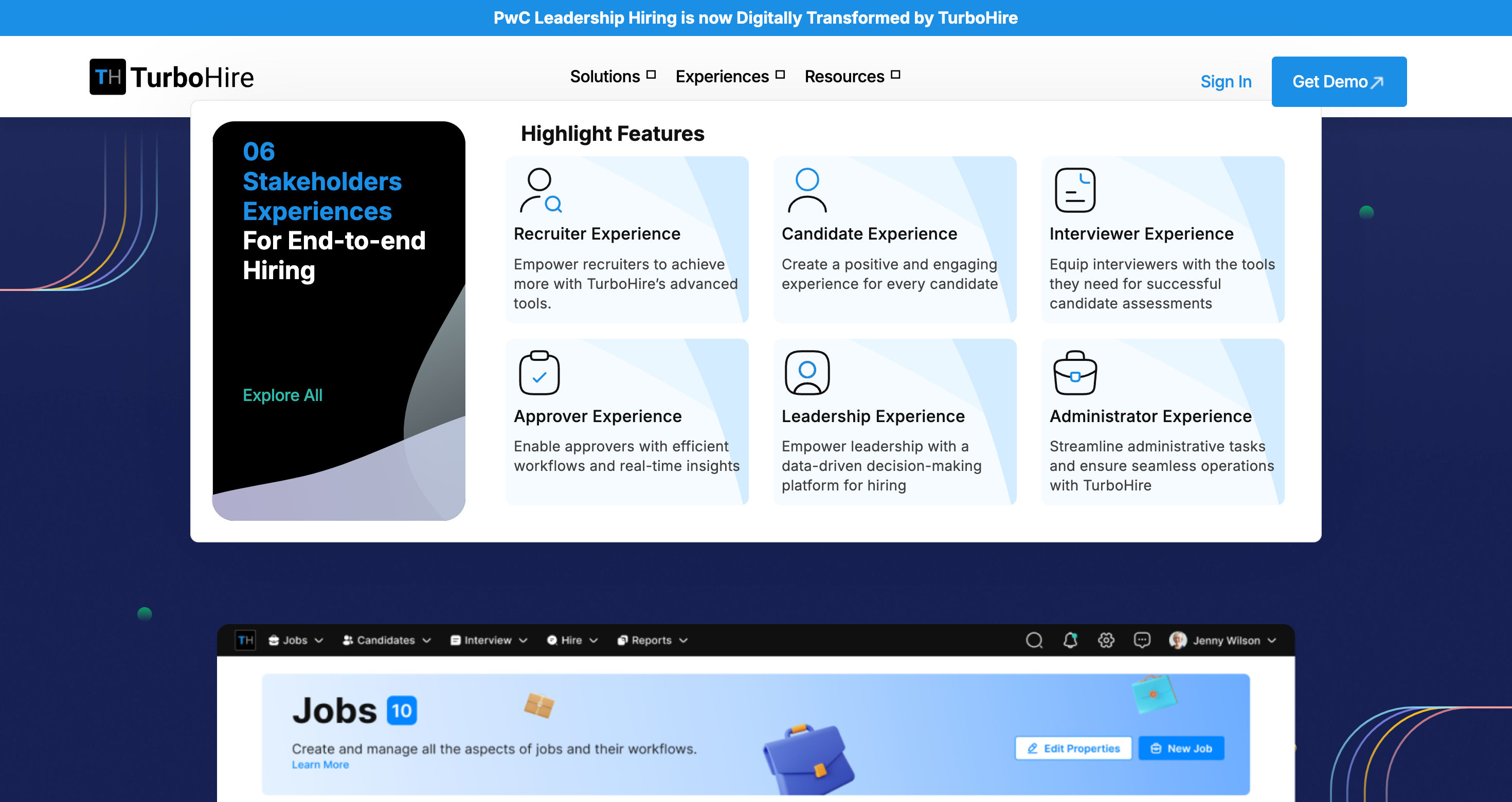Open the Recruiter Experience title link
The height and width of the screenshot is (802, 1512).
pos(597,233)
